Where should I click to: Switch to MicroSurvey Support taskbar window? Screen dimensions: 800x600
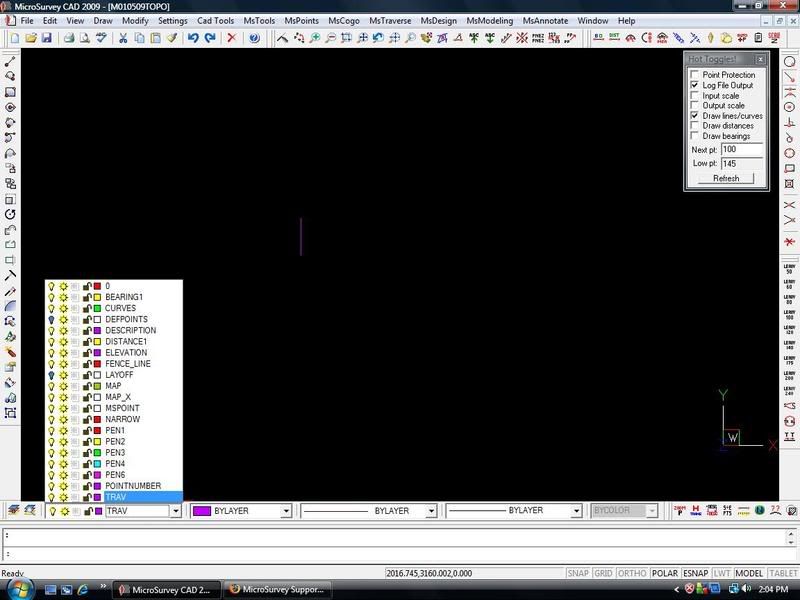coord(278,590)
